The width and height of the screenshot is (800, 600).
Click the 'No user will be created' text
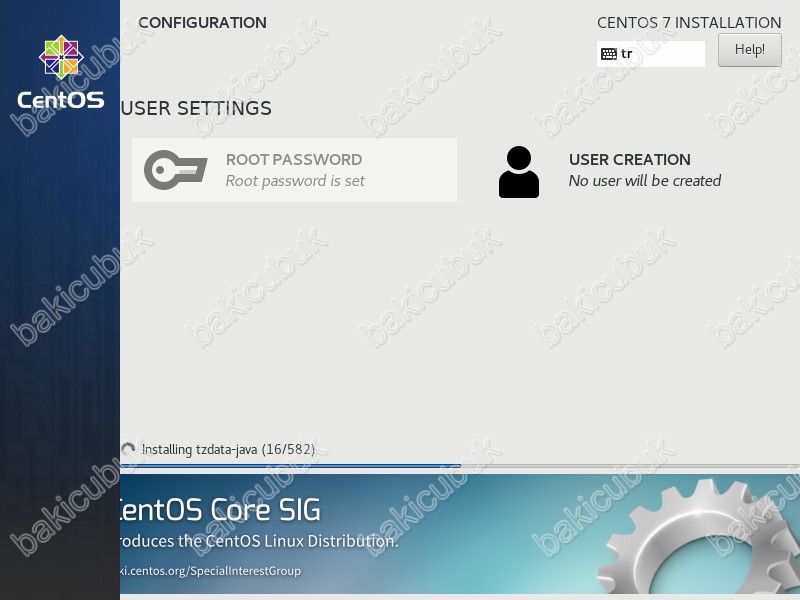point(645,181)
